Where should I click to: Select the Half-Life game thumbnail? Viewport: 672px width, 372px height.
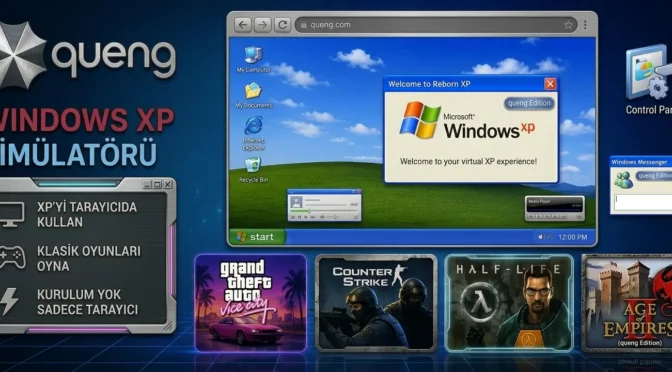509,303
